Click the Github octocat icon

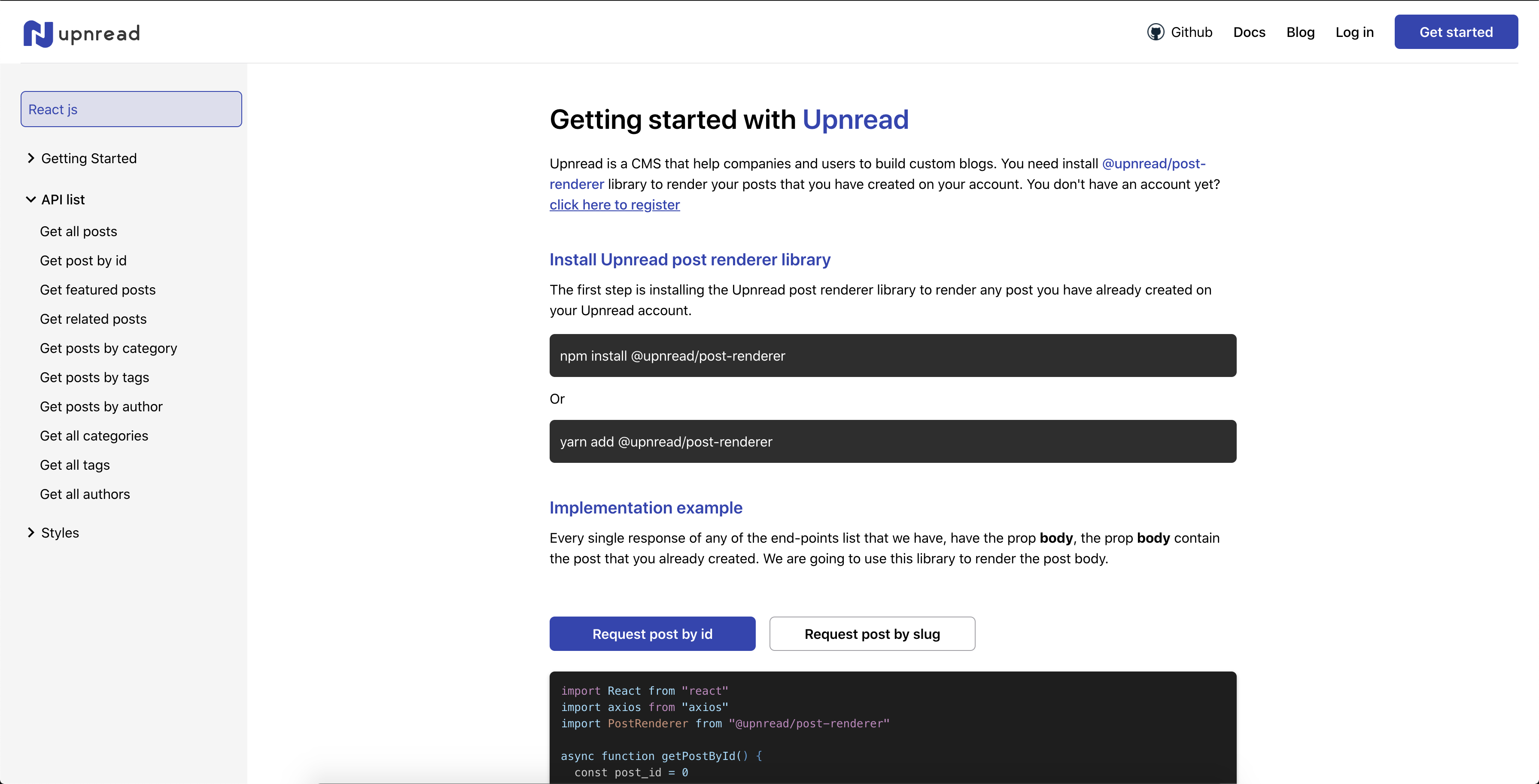click(1156, 32)
